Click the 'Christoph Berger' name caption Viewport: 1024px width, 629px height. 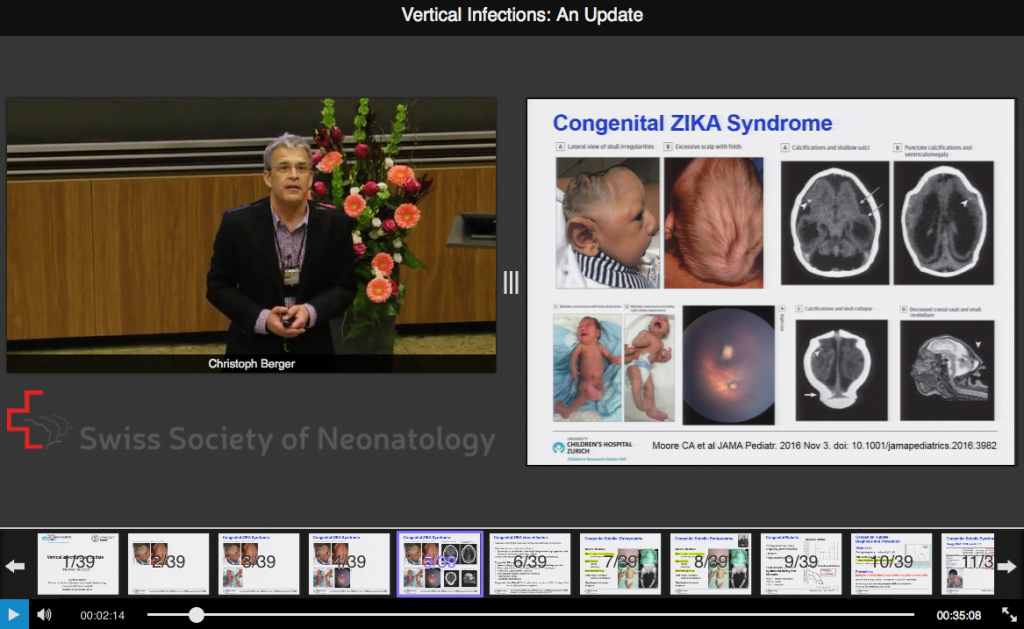pos(251,364)
